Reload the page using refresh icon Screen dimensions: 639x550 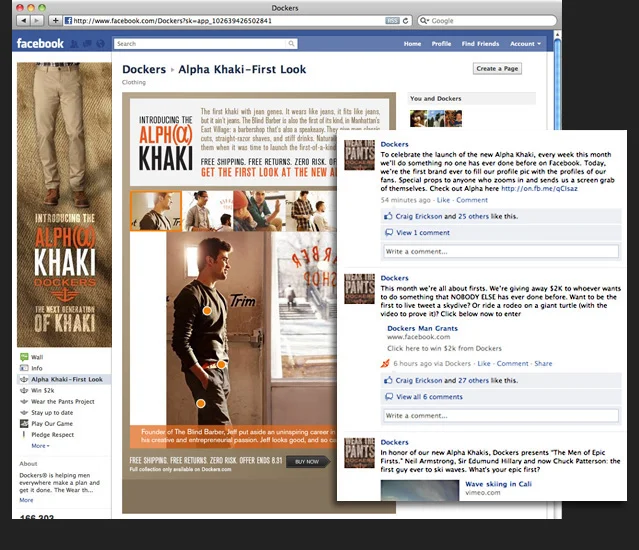pos(405,21)
